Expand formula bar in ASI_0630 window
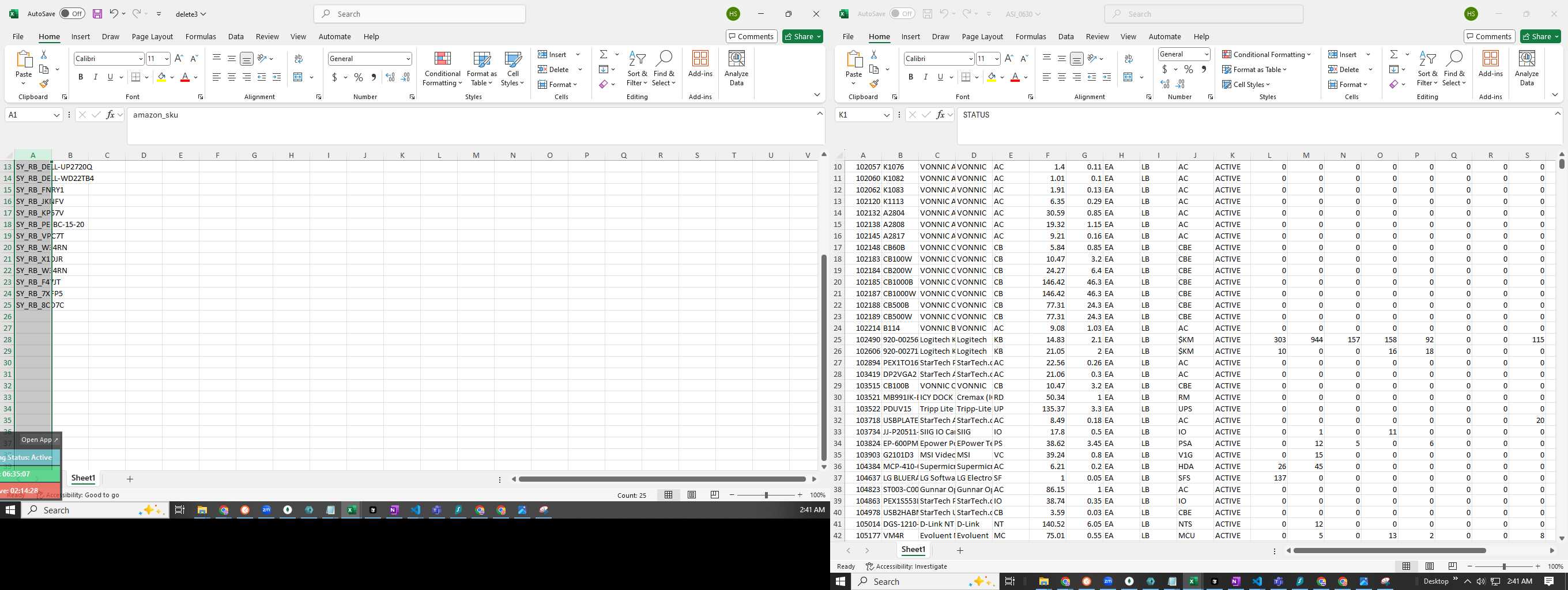This screenshot has height=590, width=1568. (1558, 114)
